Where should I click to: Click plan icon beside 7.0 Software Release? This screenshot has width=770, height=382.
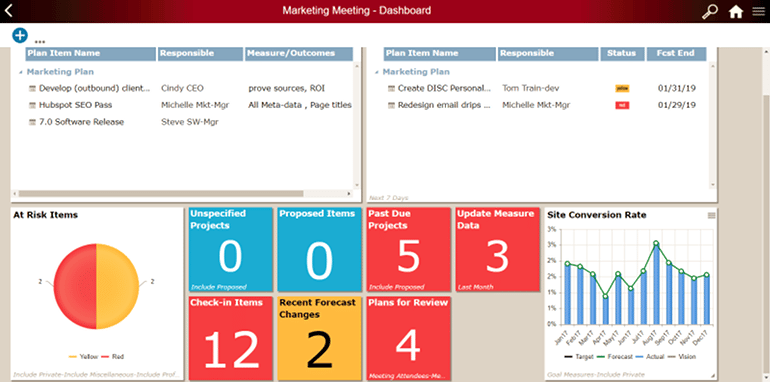point(33,122)
